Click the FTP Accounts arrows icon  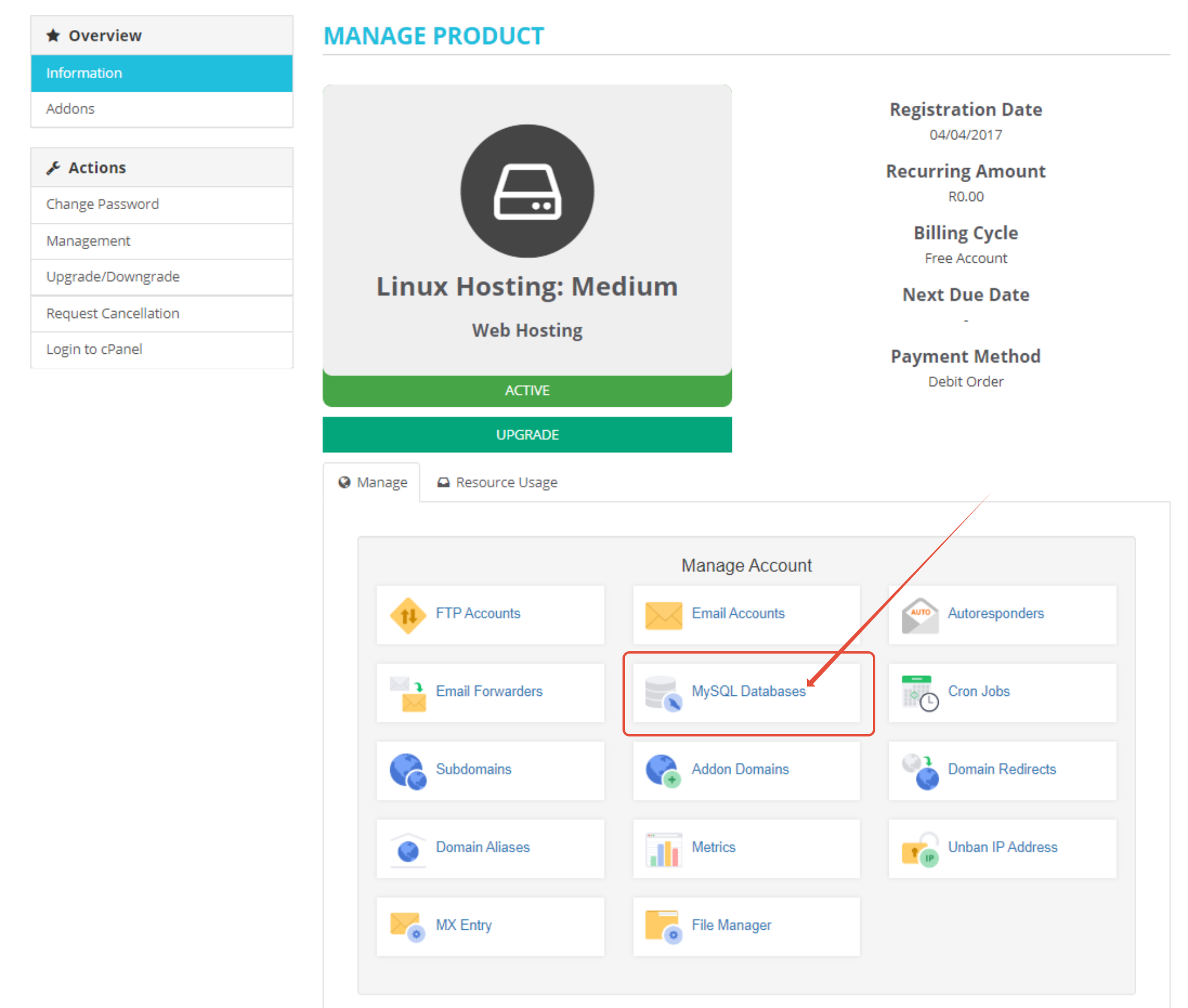click(x=408, y=615)
